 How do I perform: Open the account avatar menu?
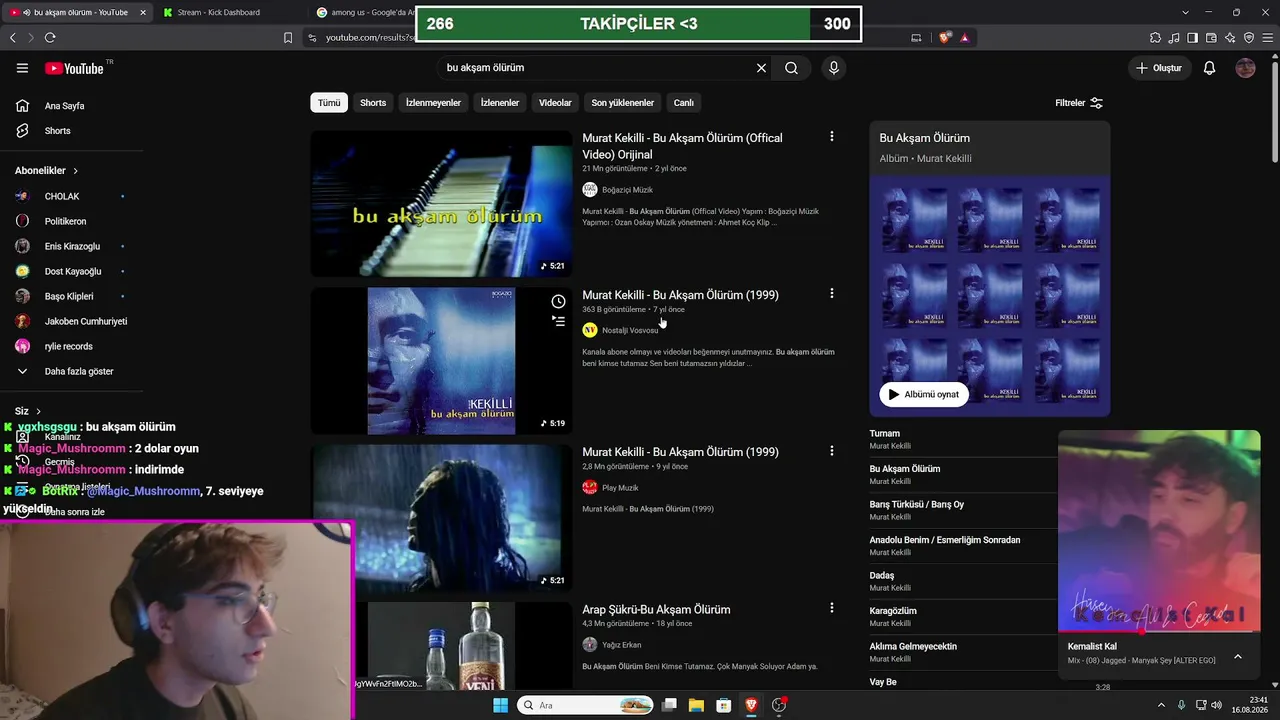pyautogui.click(x=1245, y=68)
